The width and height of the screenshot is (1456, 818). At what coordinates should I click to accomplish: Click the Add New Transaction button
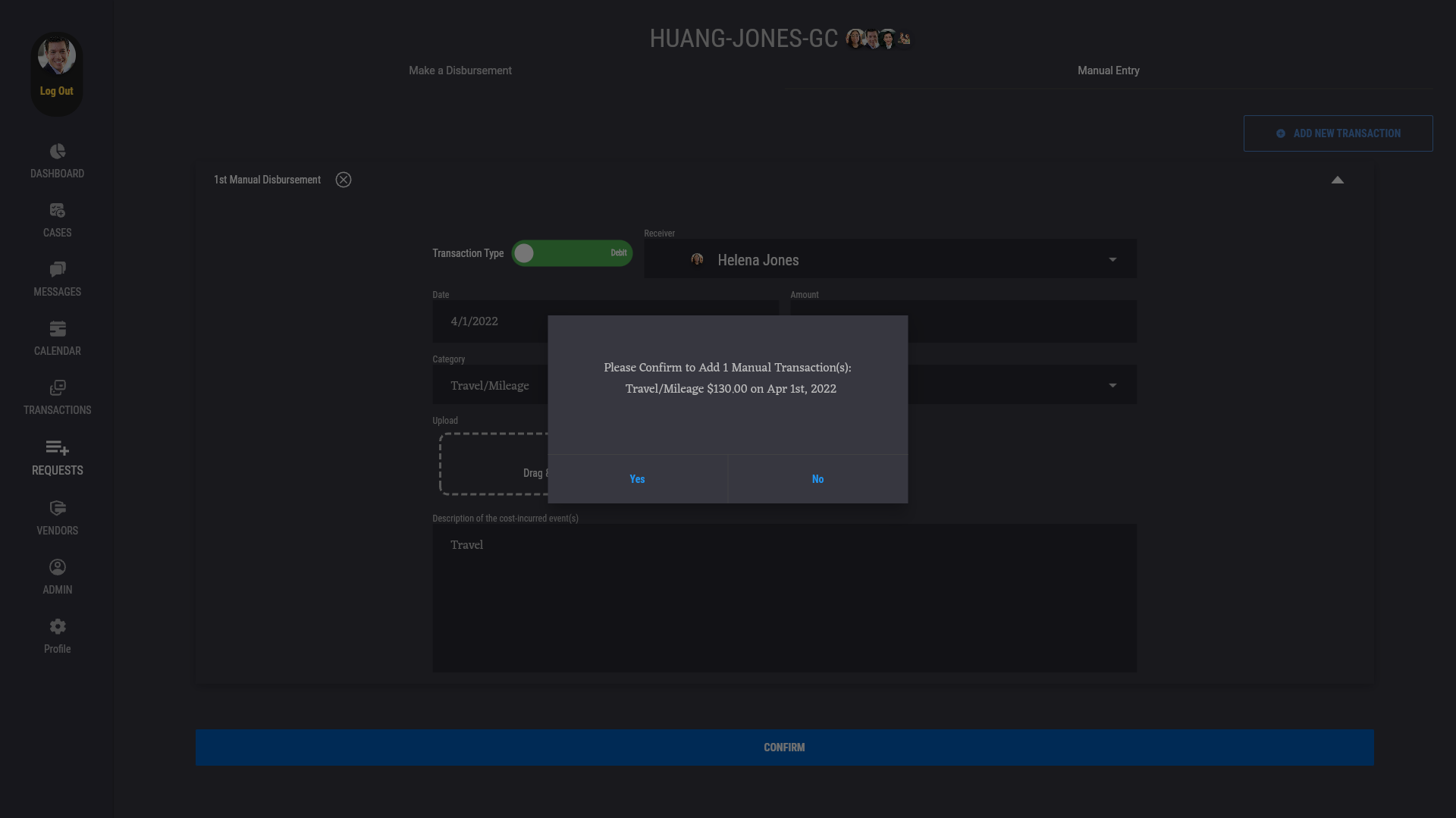pos(1338,133)
